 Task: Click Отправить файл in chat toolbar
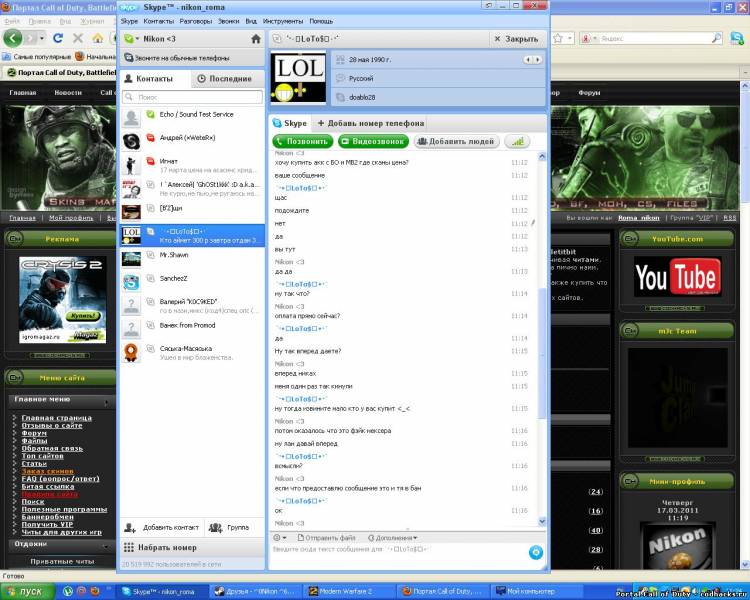[x=326, y=538]
